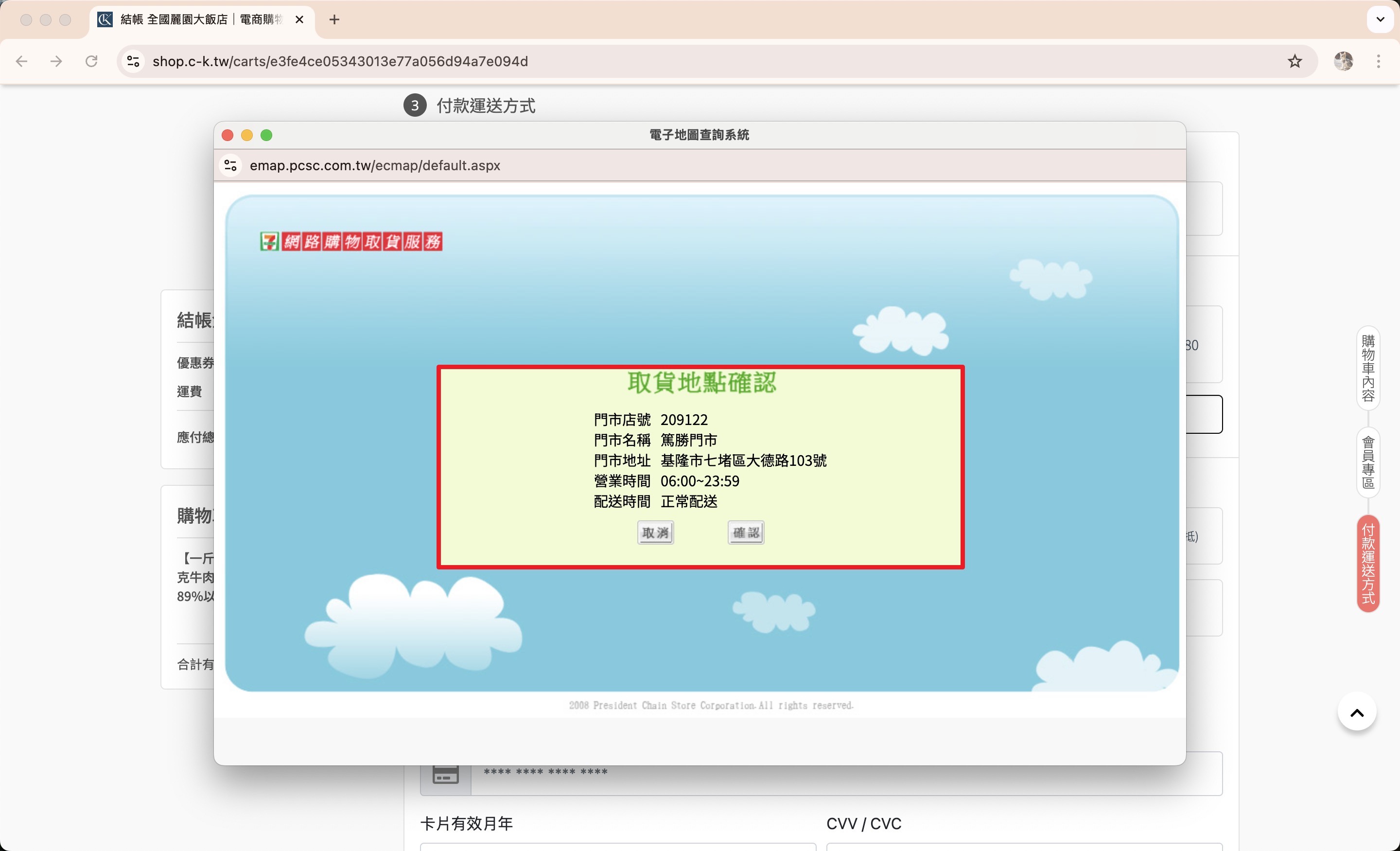Click the 7-ELEVEN 網路購物取貨服務 logo
The image size is (1400, 851).
tap(351, 242)
